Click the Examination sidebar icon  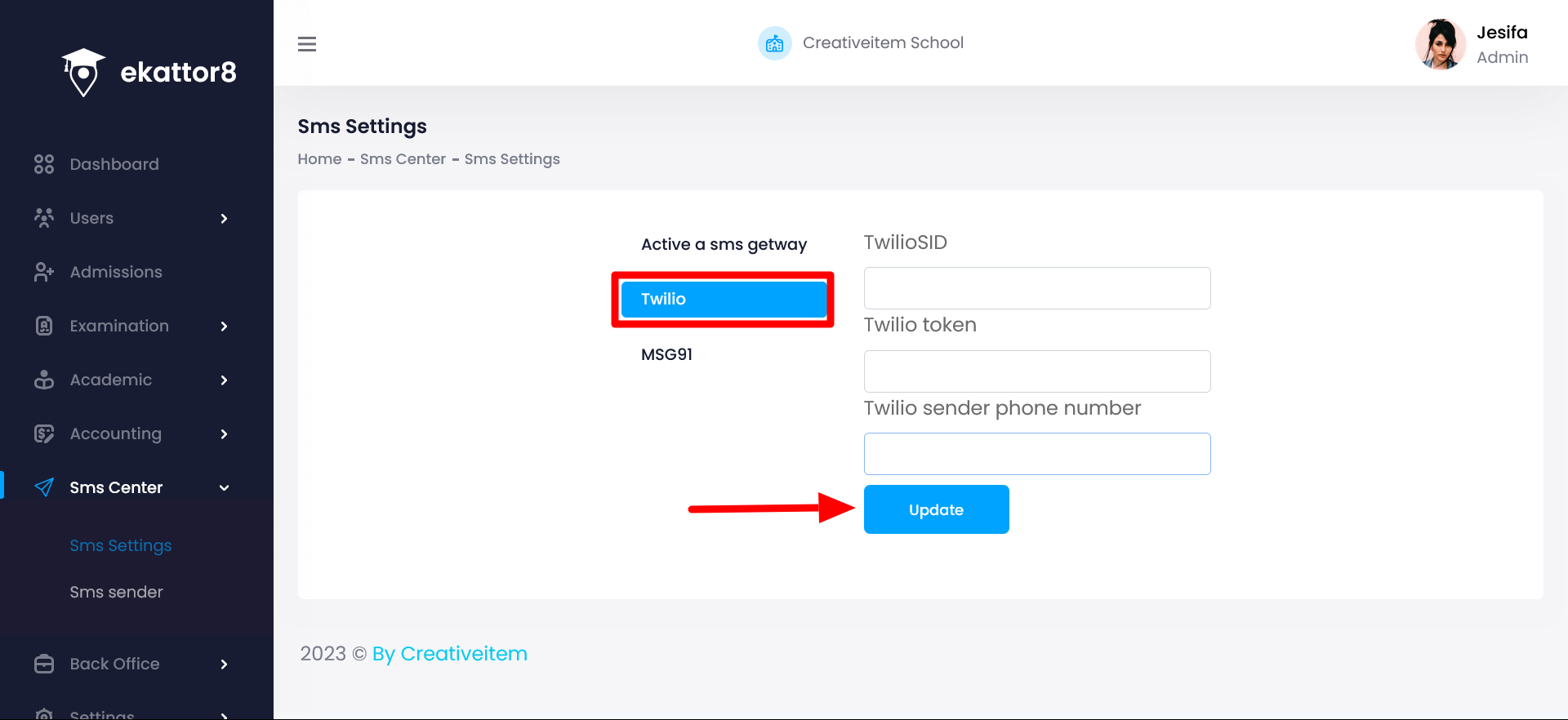tap(44, 326)
